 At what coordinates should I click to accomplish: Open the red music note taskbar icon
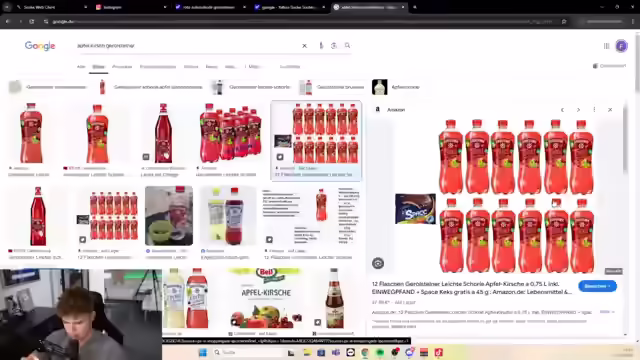pos(438,352)
